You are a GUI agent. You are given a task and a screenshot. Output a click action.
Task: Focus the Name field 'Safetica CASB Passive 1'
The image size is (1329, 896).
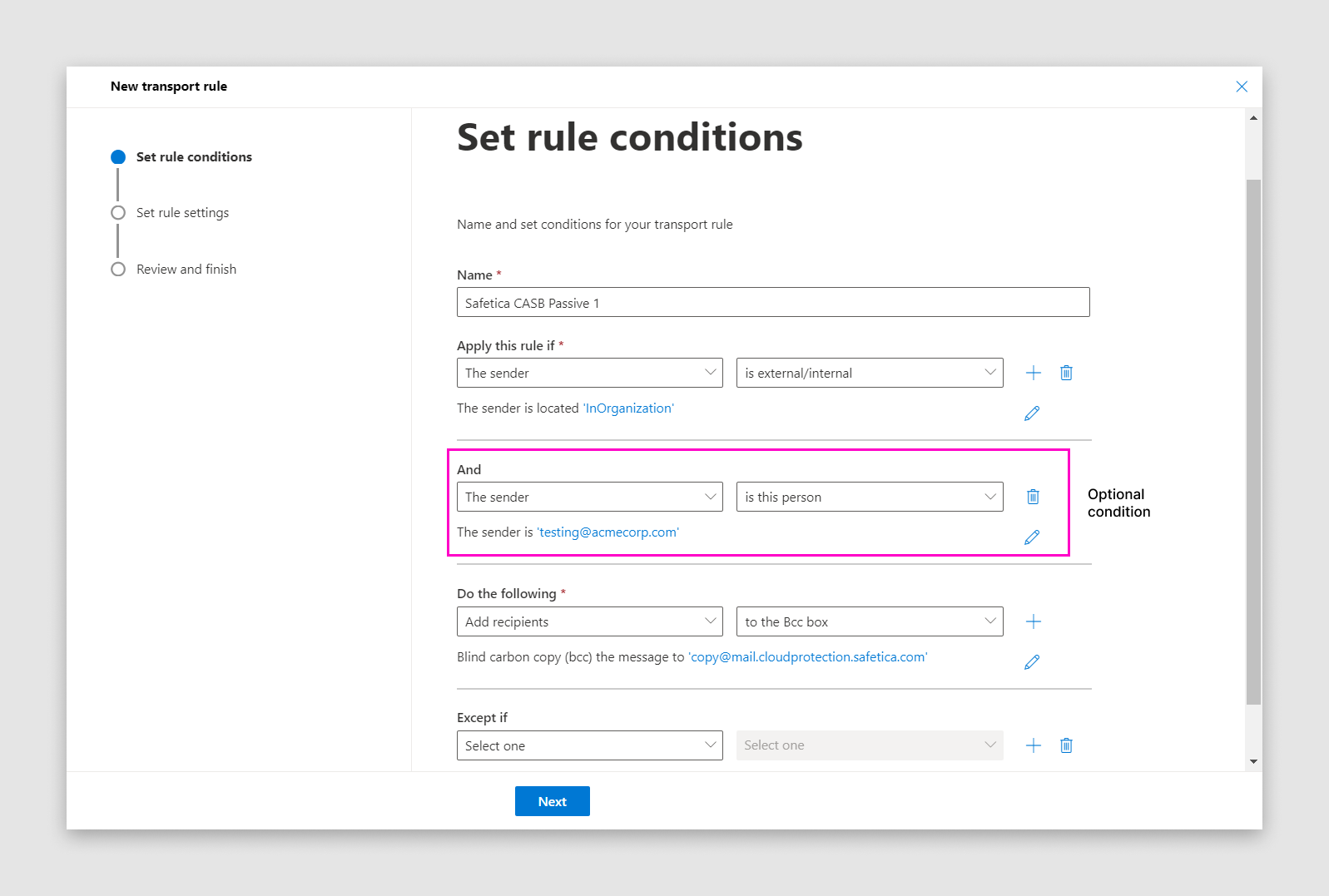(773, 303)
